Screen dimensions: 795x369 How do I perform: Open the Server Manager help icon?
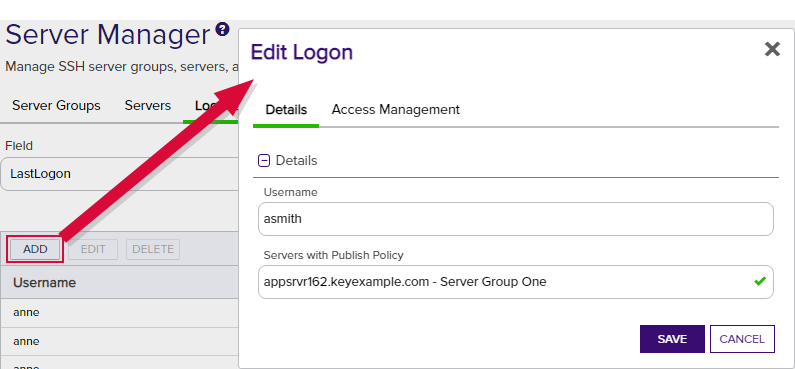(x=222, y=29)
